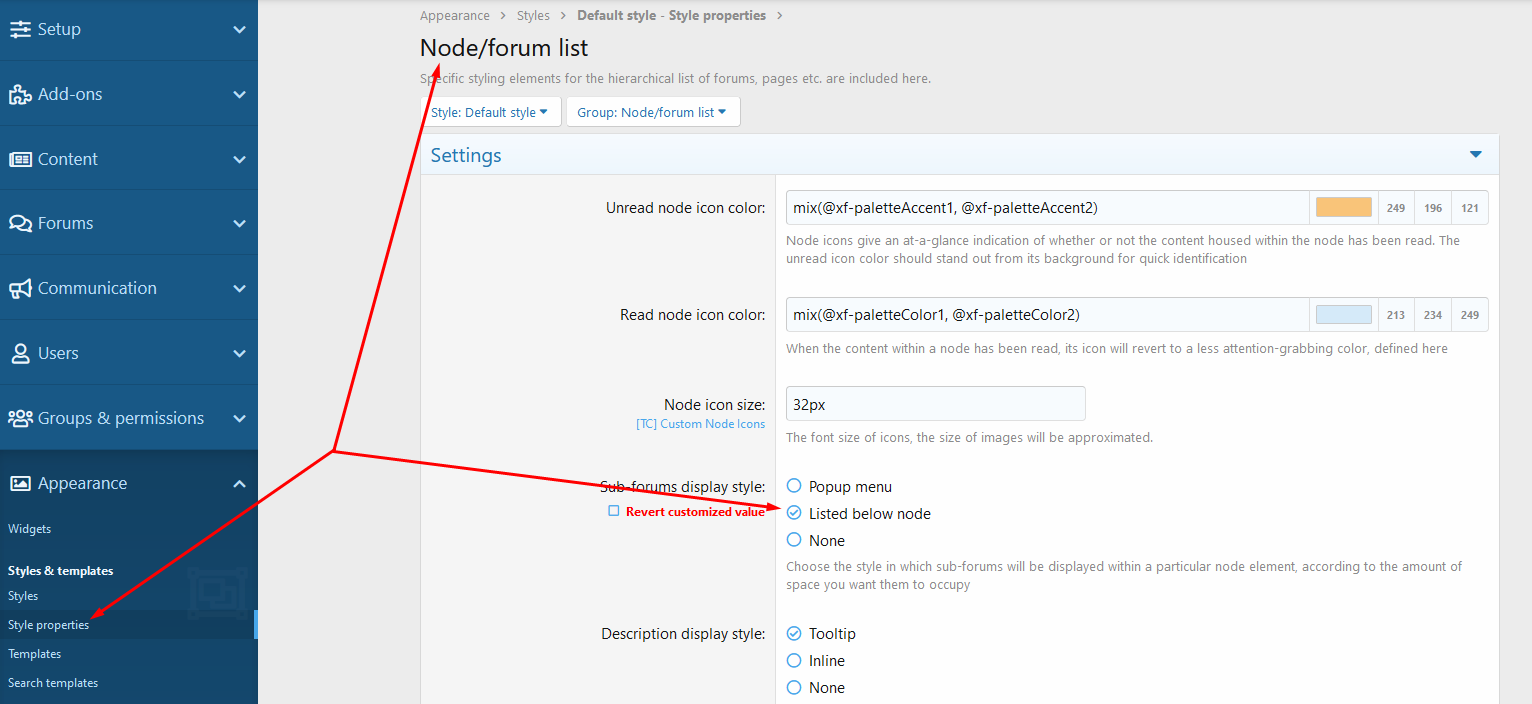Image resolution: width=1532 pixels, height=704 pixels.
Task: Expand the Communication menu chevron
Action: pos(239,288)
